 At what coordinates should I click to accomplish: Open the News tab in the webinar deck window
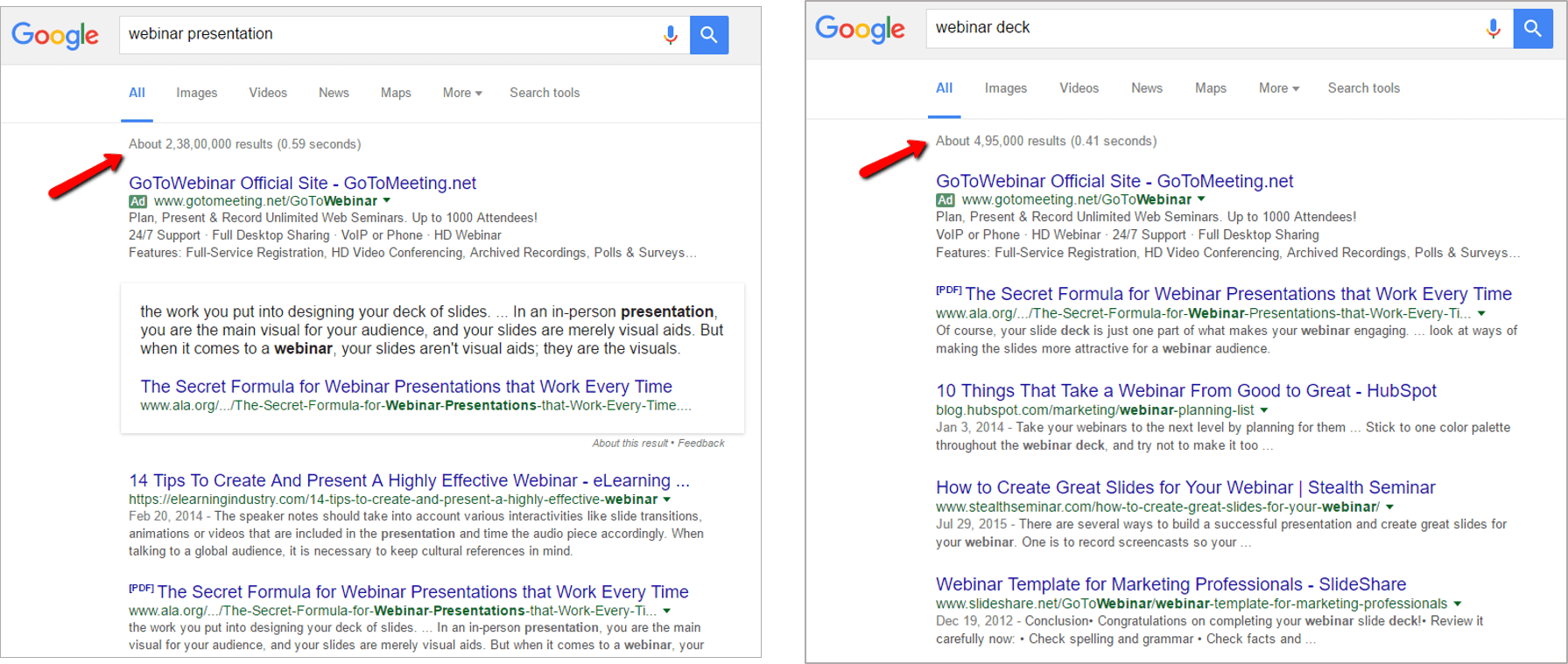coord(1147,88)
